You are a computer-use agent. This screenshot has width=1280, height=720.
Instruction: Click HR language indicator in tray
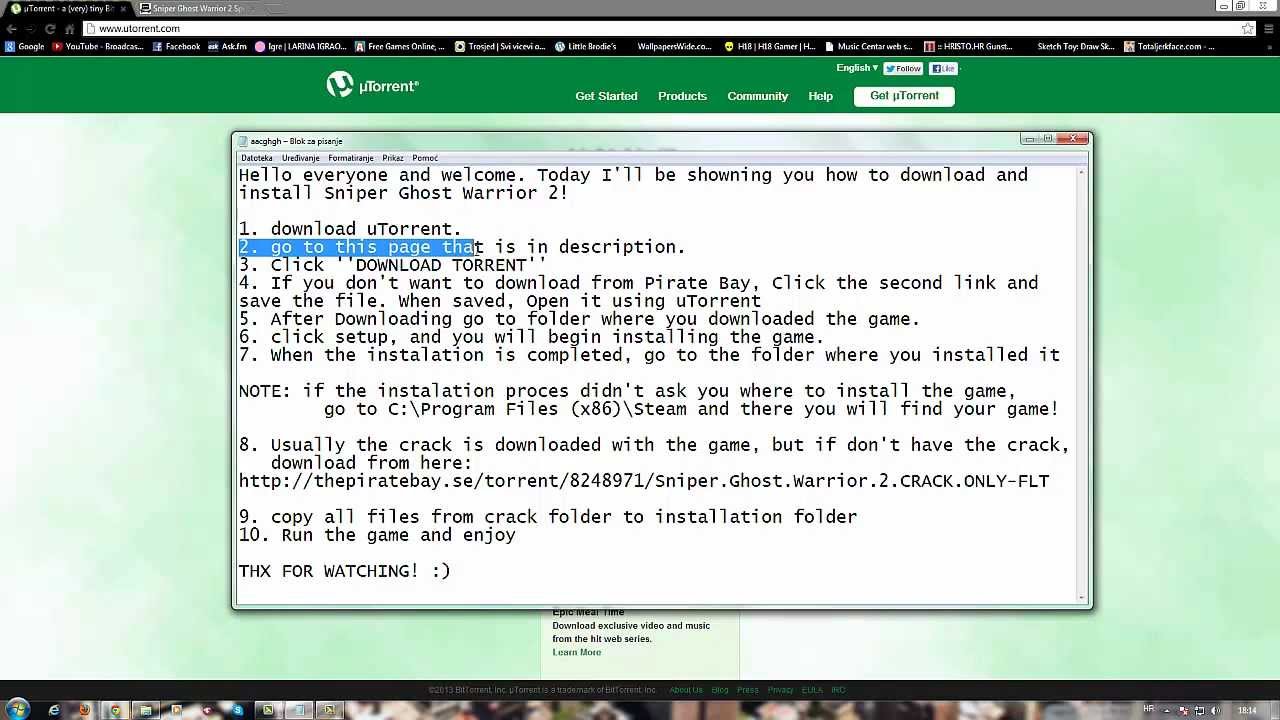1148,709
